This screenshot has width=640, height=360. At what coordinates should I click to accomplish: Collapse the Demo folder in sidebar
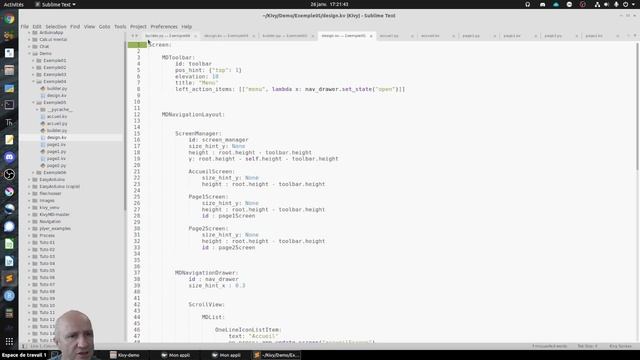(x=29, y=53)
